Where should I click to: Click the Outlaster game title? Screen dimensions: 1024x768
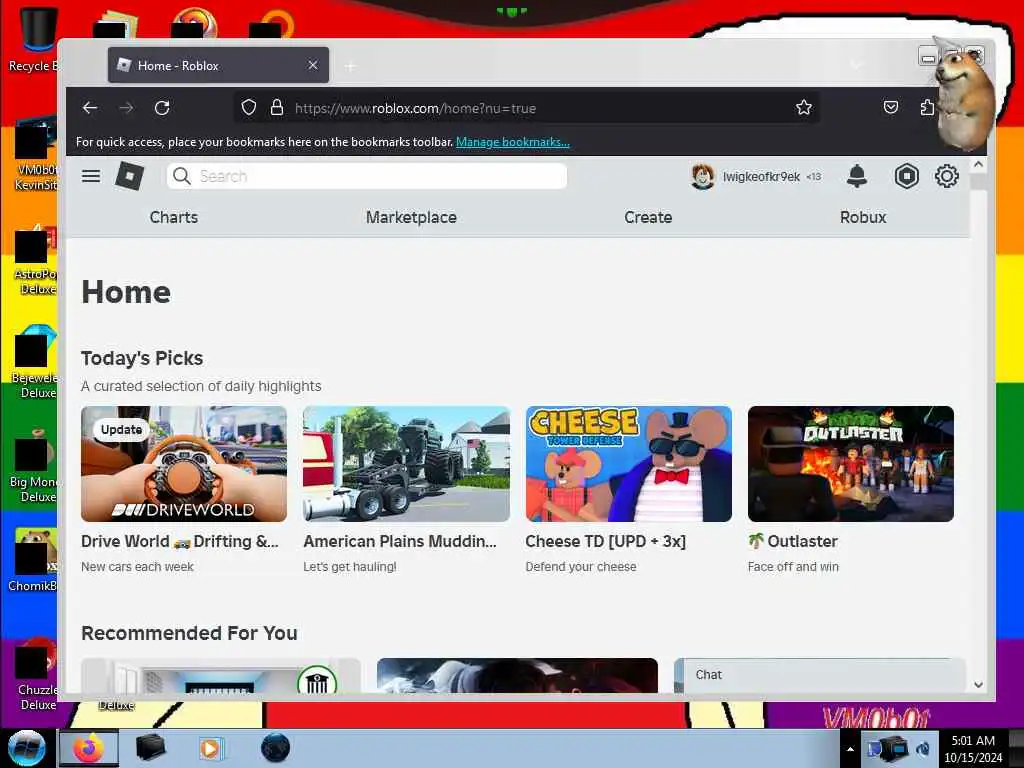click(793, 541)
